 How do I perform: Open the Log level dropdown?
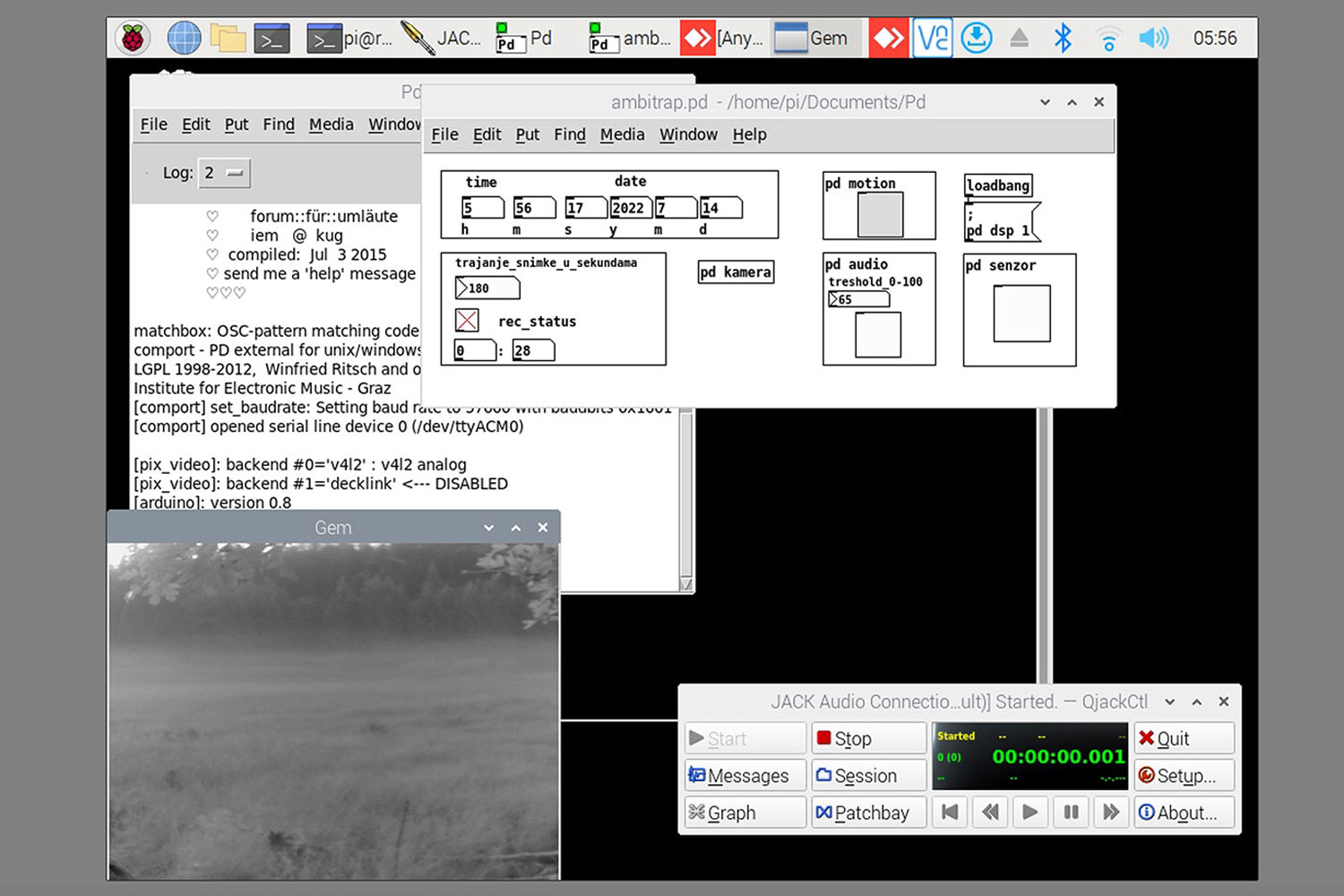224,173
